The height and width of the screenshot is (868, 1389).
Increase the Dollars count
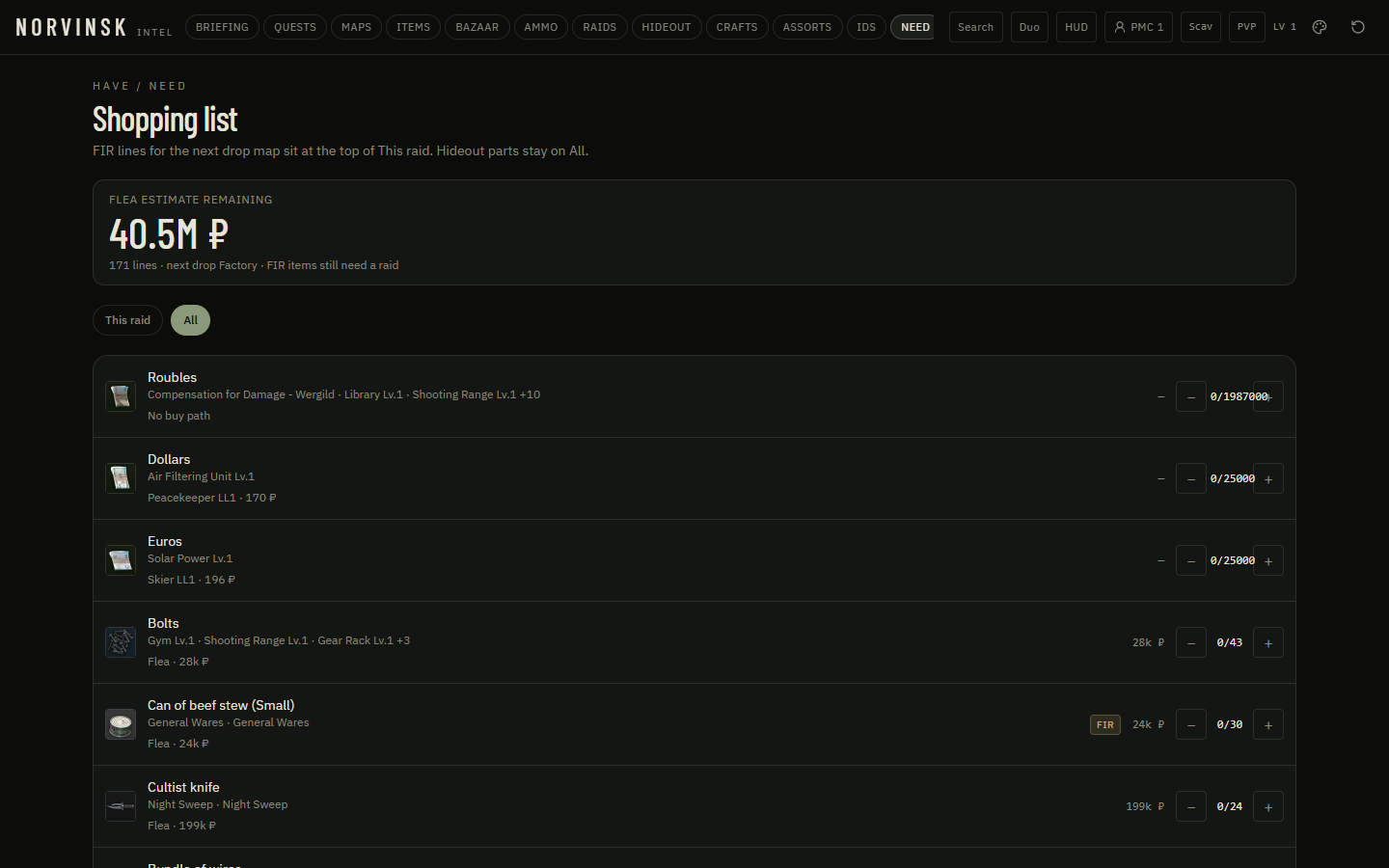[x=1268, y=478]
